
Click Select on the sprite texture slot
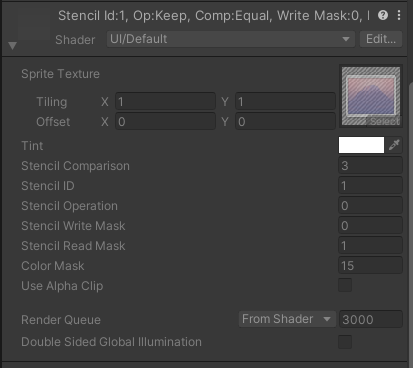pos(384,121)
